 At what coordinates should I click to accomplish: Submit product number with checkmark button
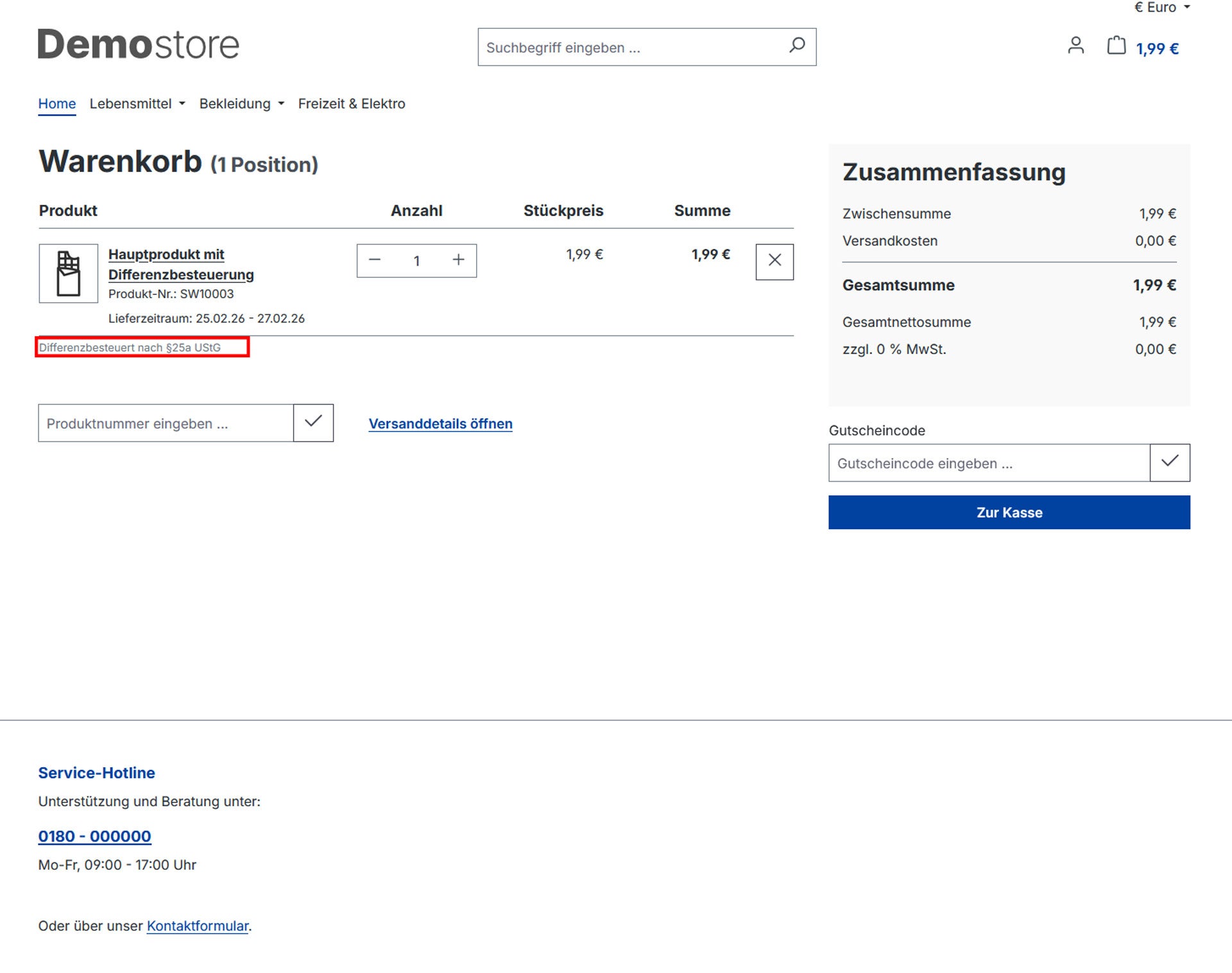[313, 423]
